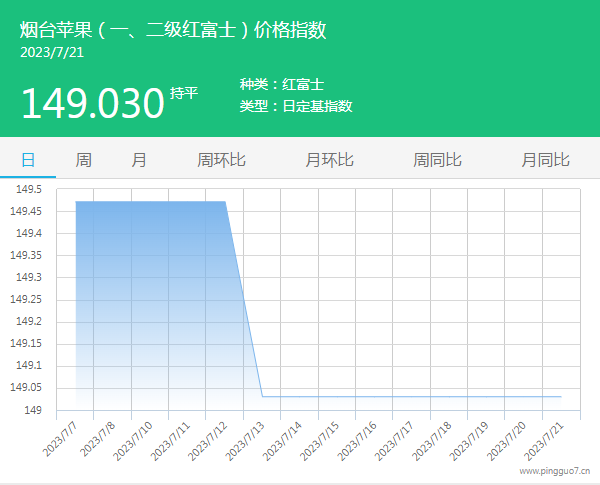Click the 类型：日定基指数 label
Viewport: 600px width, 485px height.
[296, 106]
